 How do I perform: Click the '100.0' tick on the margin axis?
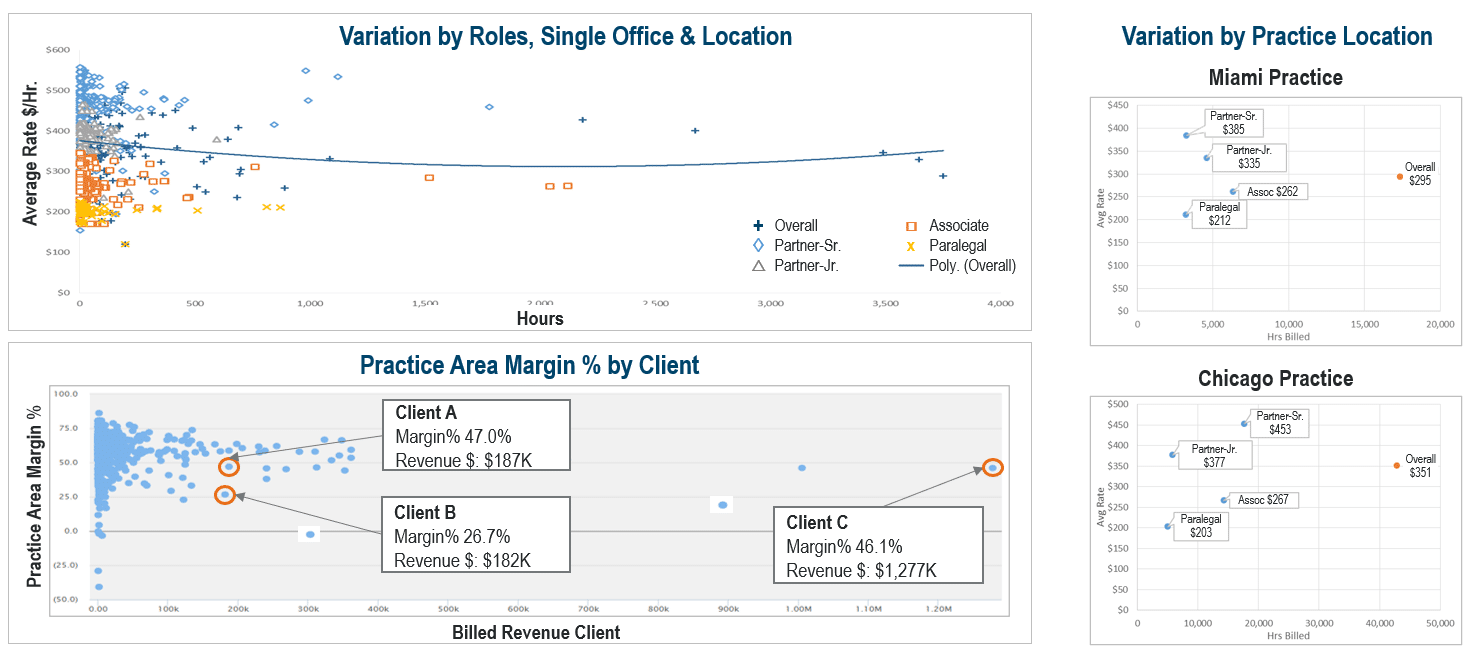pos(64,394)
